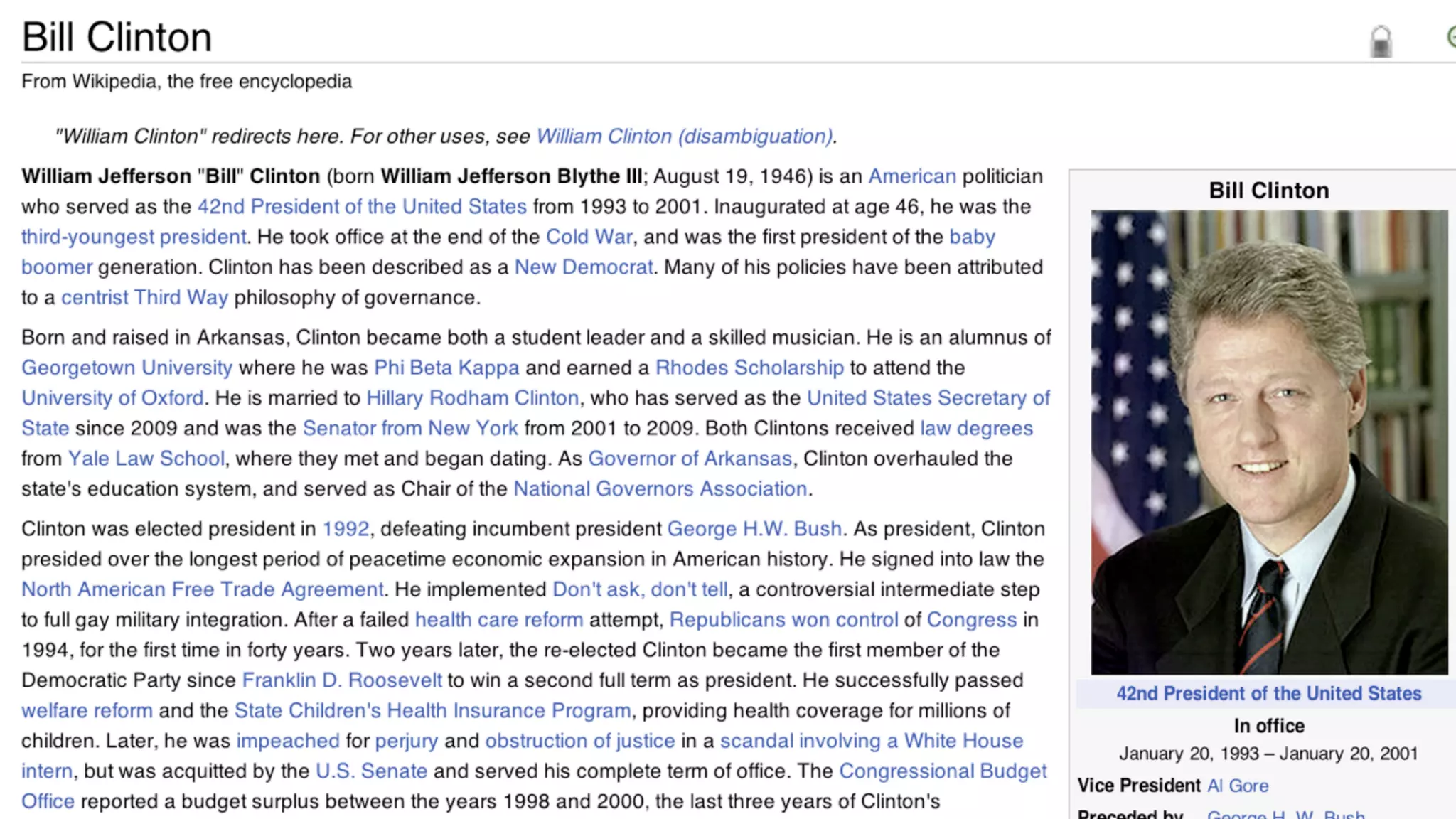This screenshot has width=1456, height=819.
Task: Click infobox 42nd President of the United States heading
Action: (1268, 693)
